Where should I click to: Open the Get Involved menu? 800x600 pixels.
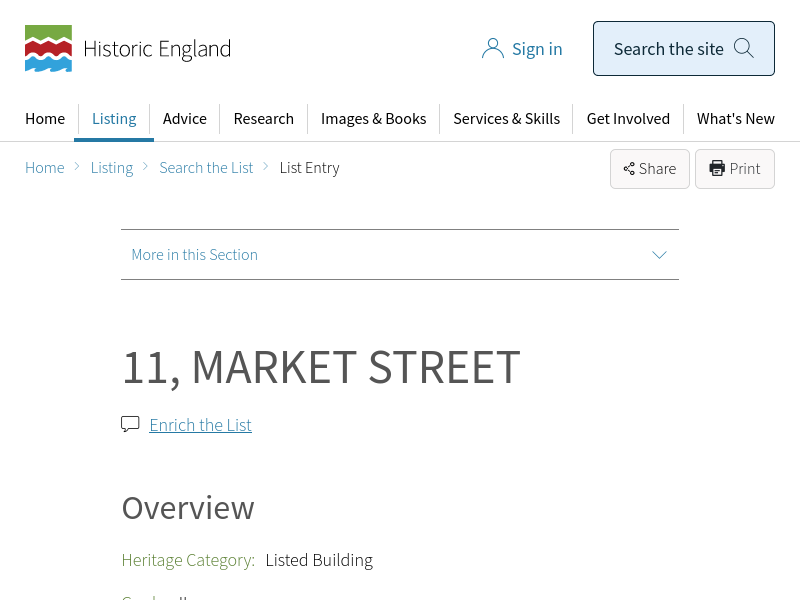tap(628, 119)
